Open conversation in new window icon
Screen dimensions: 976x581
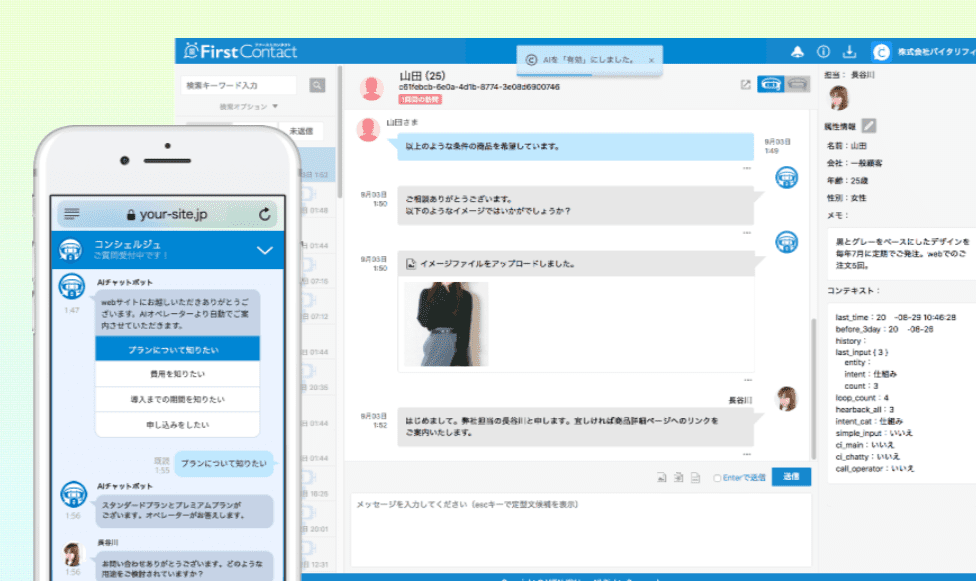pyautogui.click(x=745, y=84)
